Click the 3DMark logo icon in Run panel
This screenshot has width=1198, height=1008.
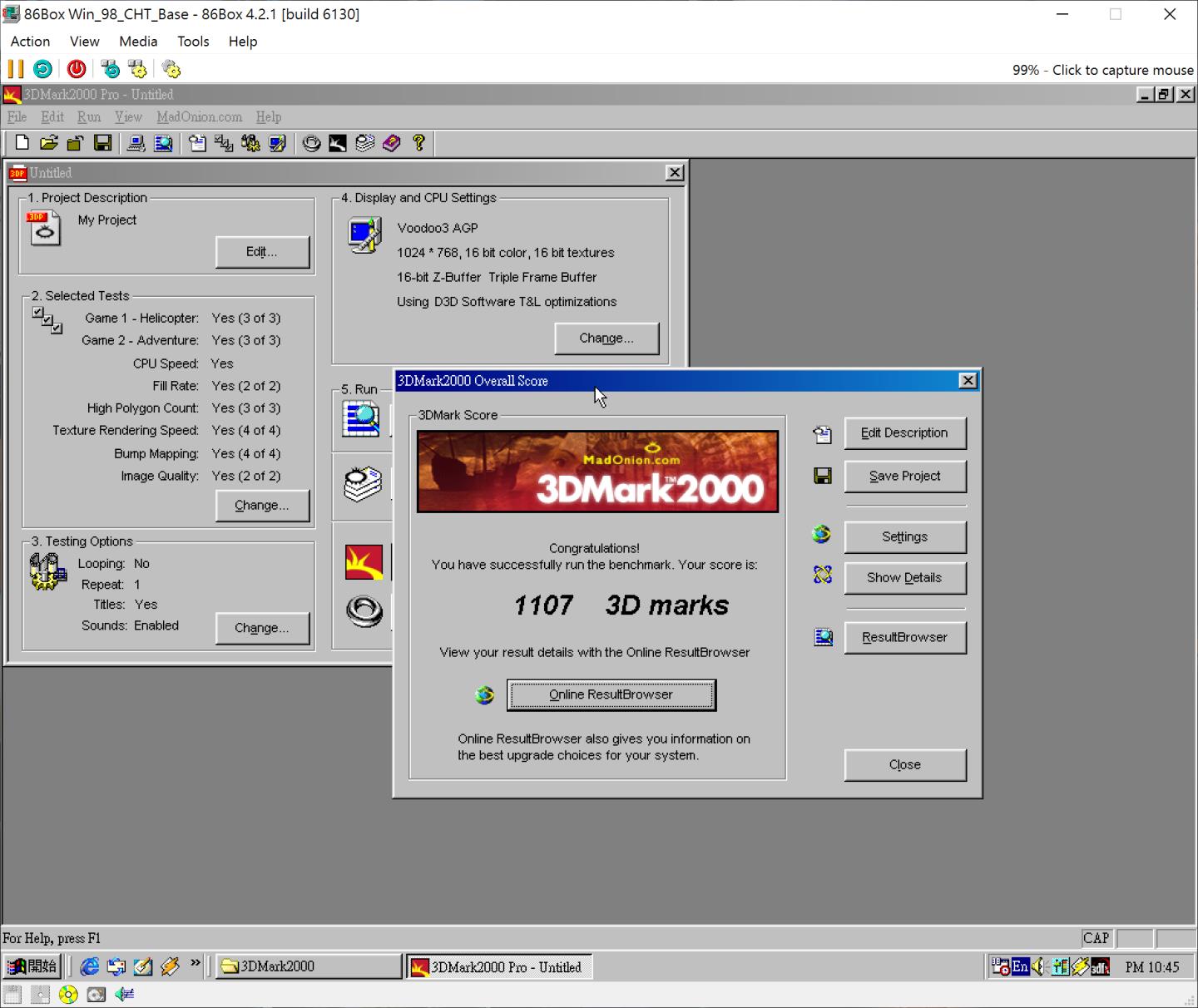364,562
